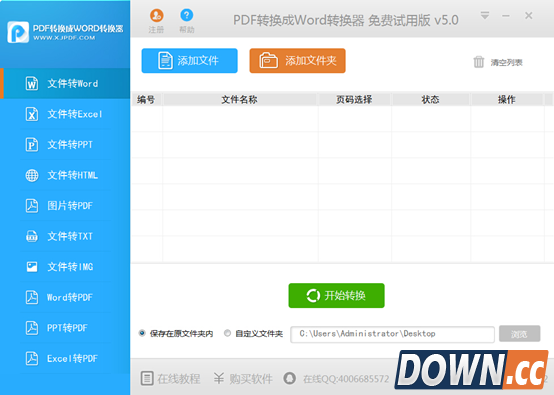Open the 在线教程 link
The width and height of the screenshot is (554, 395).
(179, 379)
